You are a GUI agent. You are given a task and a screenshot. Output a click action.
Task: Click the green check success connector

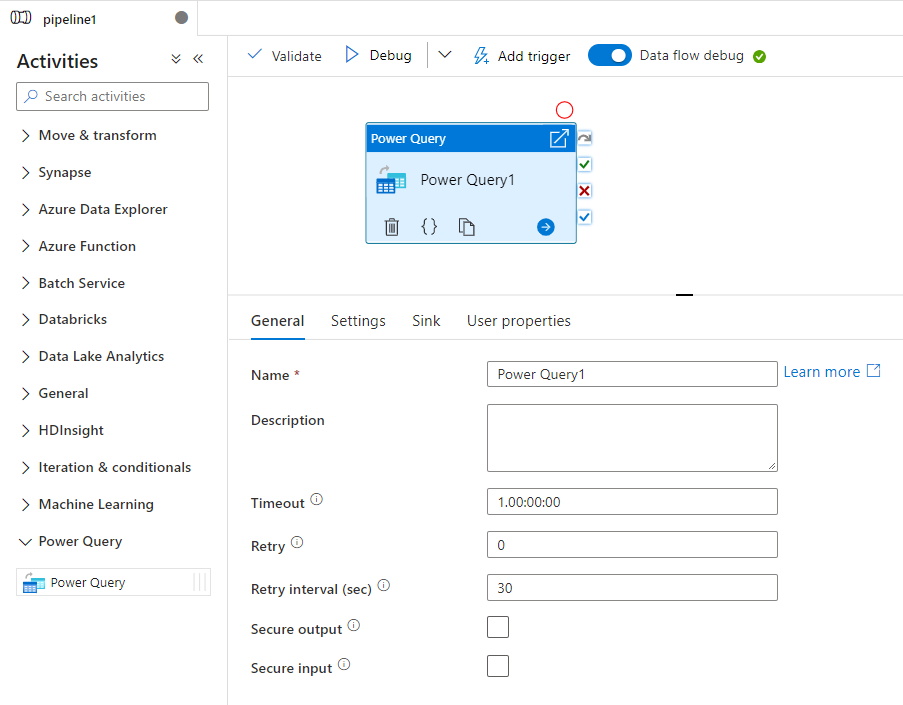click(585, 164)
